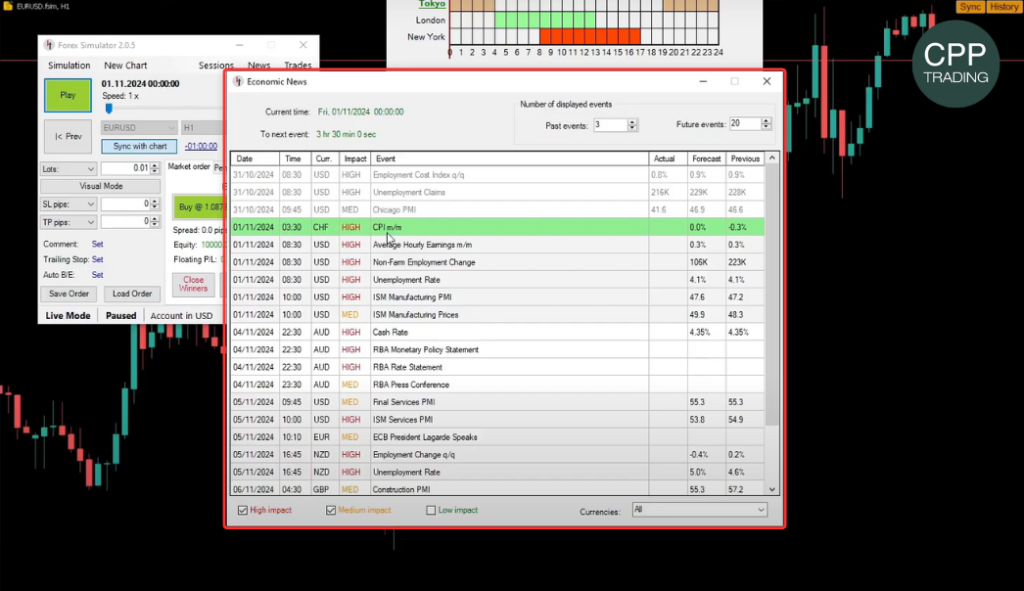
Task: Click the Save Order button
Action: (x=69, y=294)
